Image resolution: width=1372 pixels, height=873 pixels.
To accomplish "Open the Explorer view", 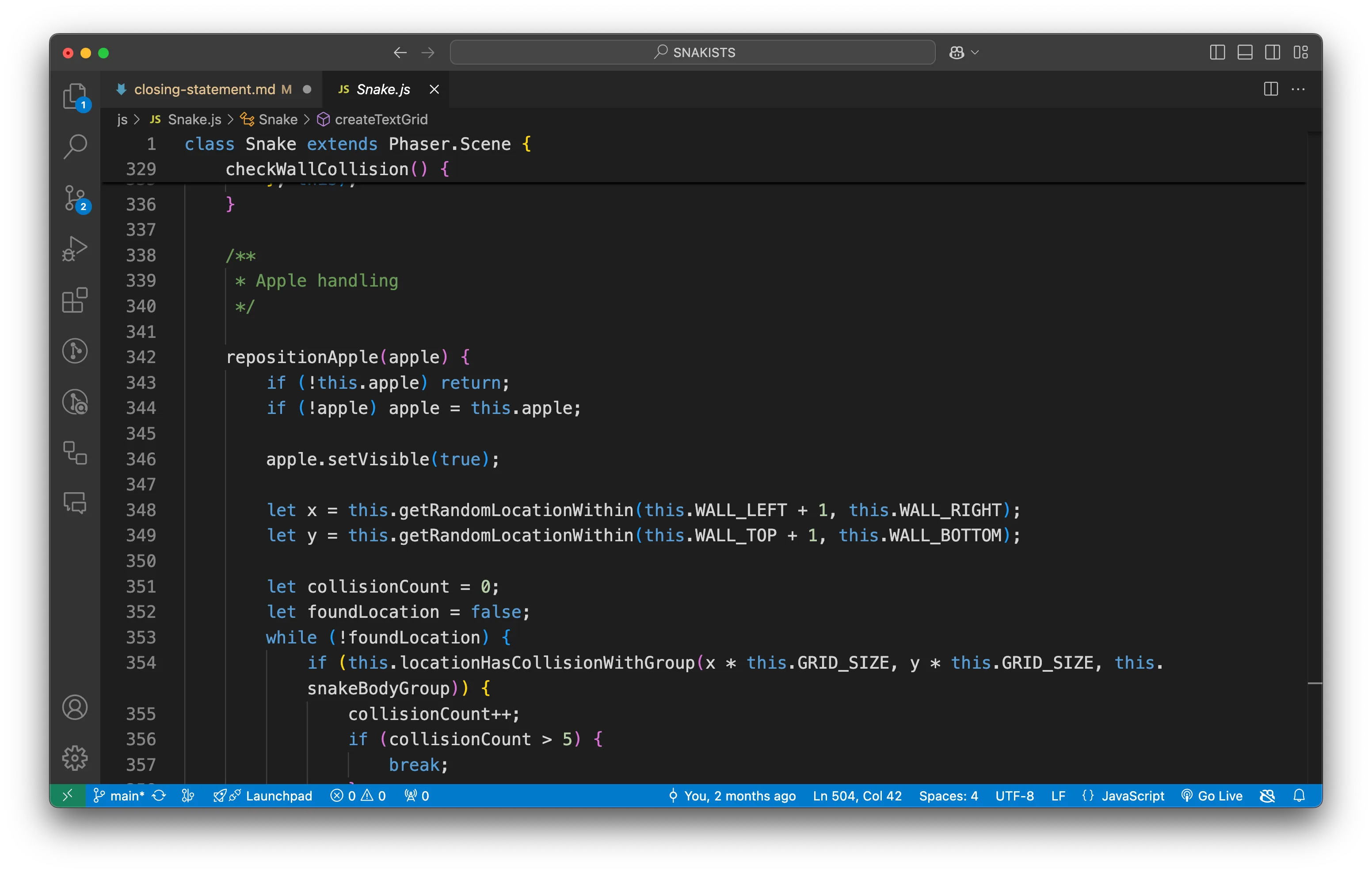I will pos(75,96).
